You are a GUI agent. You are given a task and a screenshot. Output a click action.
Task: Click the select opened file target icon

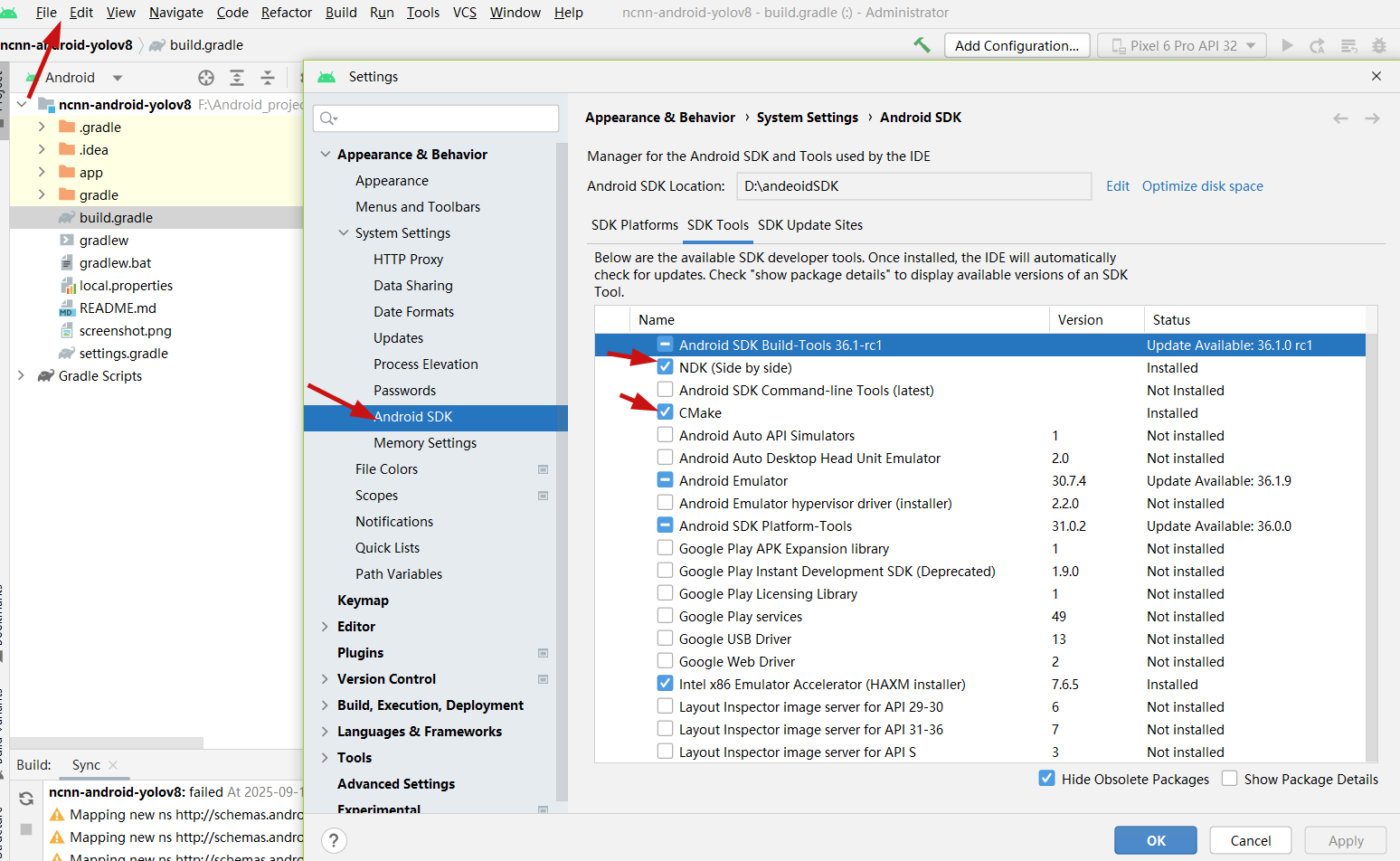(206, 78)
